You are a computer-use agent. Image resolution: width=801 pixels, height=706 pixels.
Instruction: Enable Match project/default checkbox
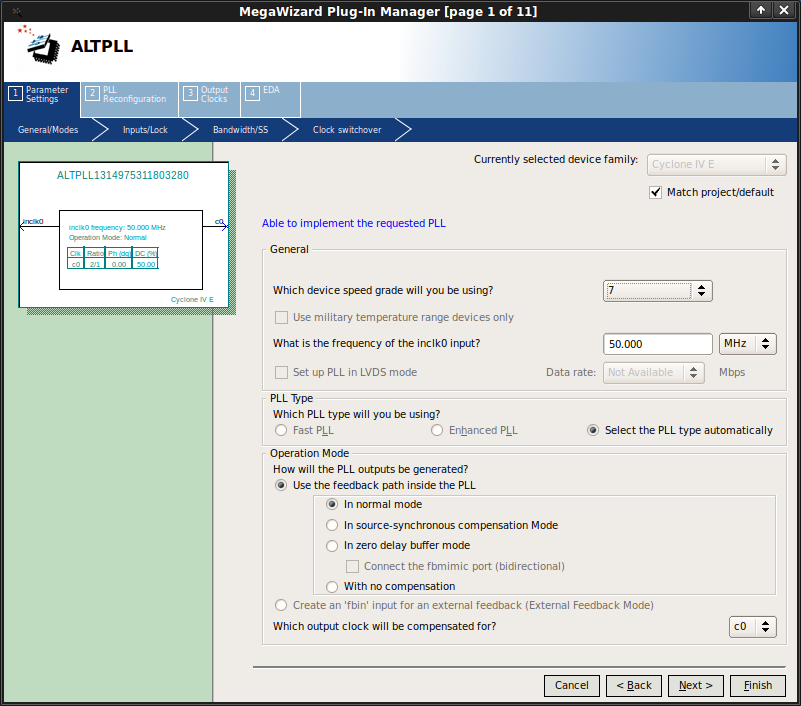[x=655, y=193]
